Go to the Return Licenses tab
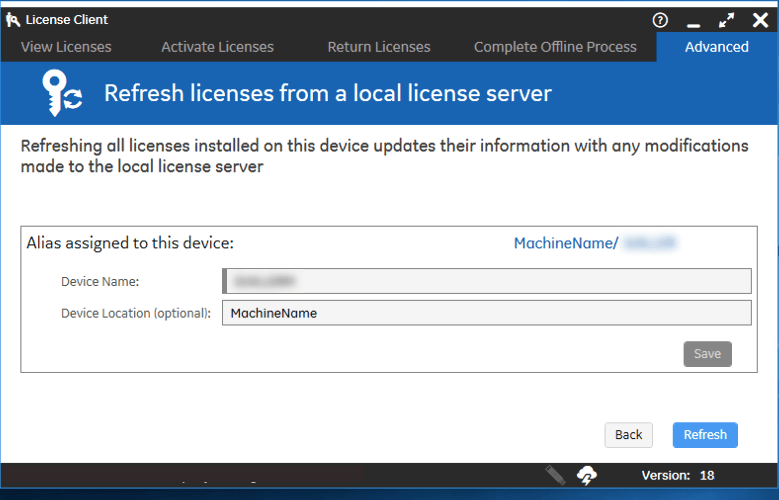Screen dimensions: 779x500 click(x=379, y=47)
